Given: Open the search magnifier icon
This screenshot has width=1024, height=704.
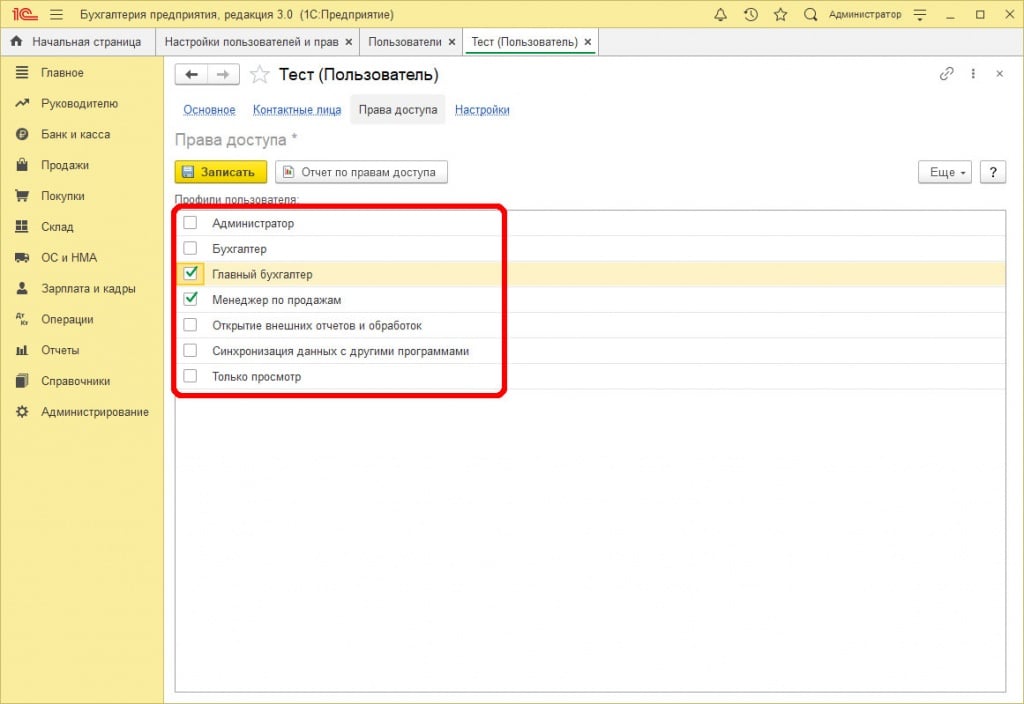Looking at the screenshot, I should point(810,15).
